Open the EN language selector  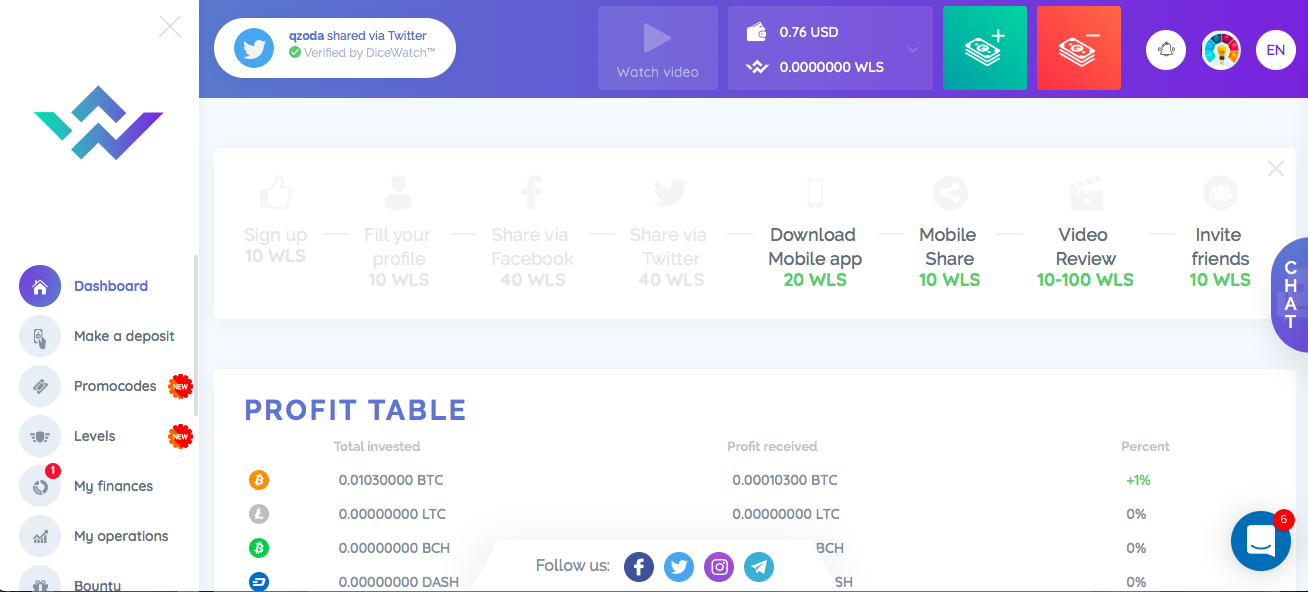pos(1275,49)
